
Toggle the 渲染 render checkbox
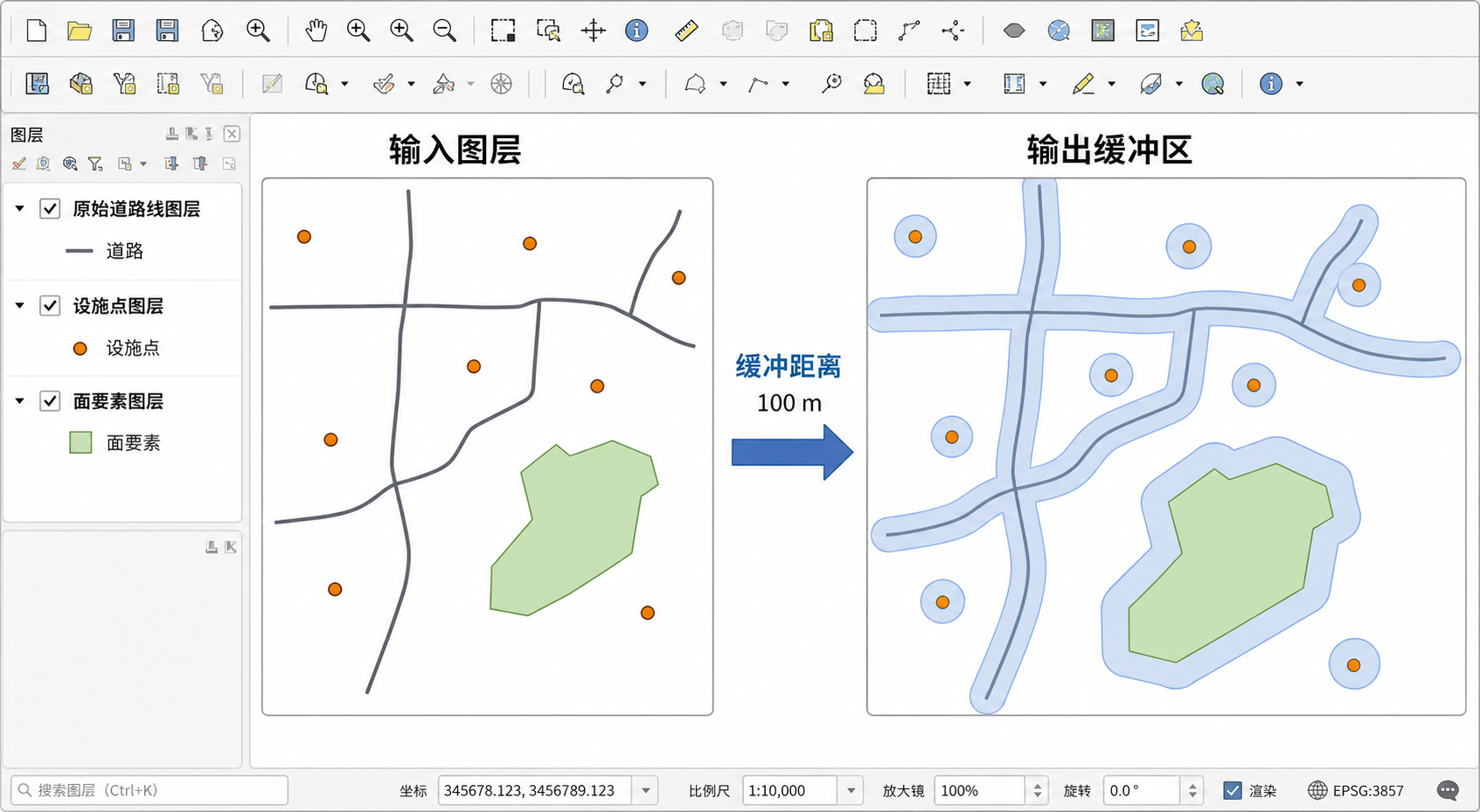(1233, 790)
